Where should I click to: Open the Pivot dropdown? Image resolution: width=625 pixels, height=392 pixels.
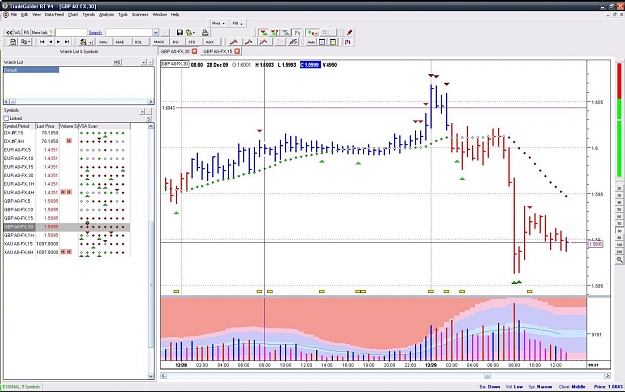pos(218,23)
